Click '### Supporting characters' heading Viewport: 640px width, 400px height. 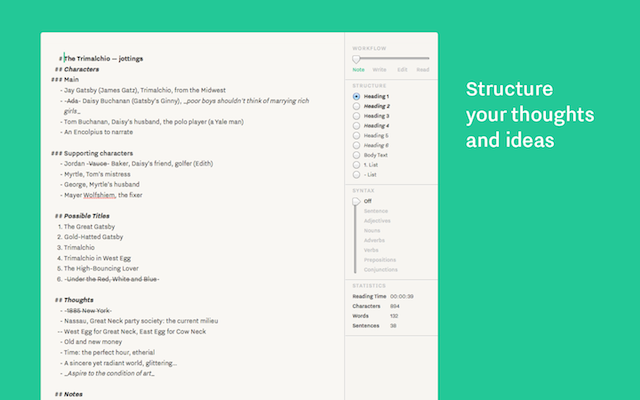point(92,153)
